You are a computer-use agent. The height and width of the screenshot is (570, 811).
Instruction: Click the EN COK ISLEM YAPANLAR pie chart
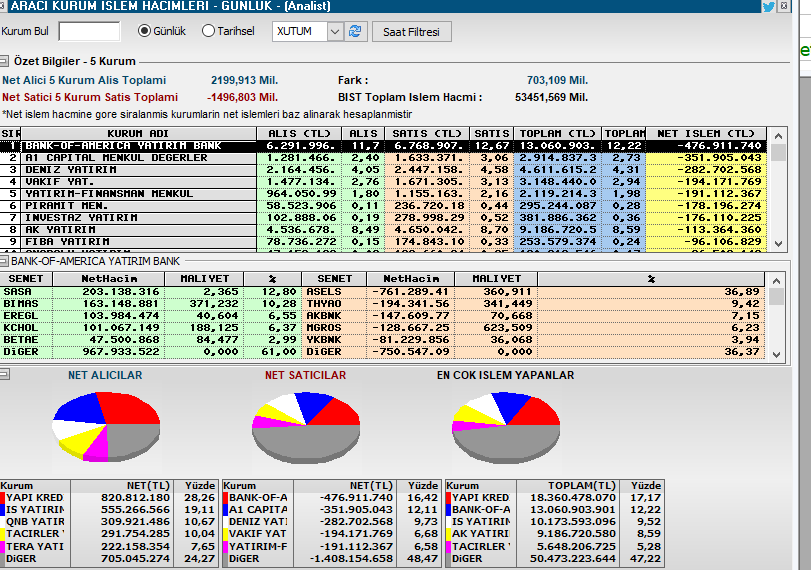click(506, 427)
